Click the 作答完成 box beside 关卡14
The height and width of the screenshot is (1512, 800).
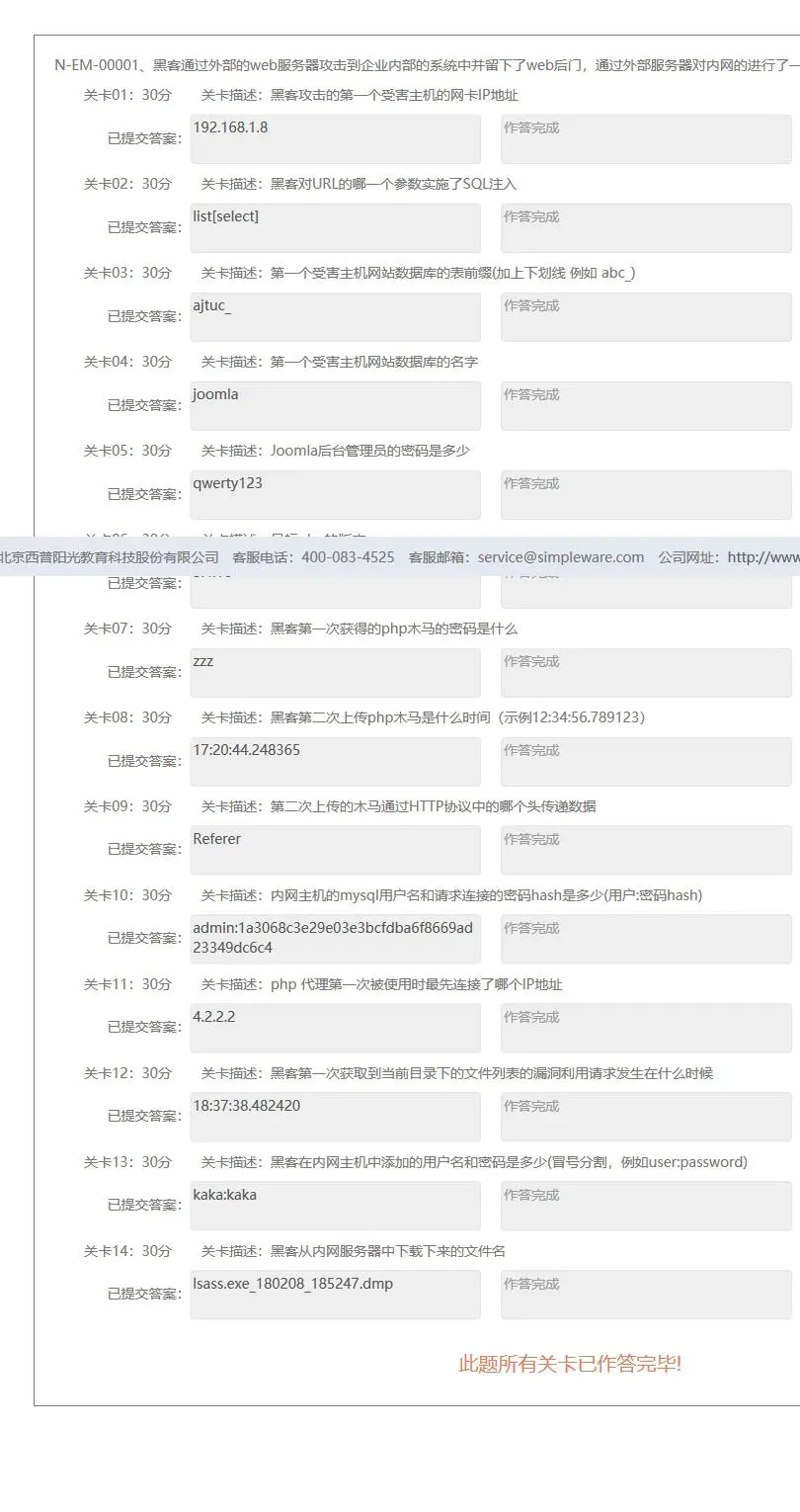click(646, 1295)
